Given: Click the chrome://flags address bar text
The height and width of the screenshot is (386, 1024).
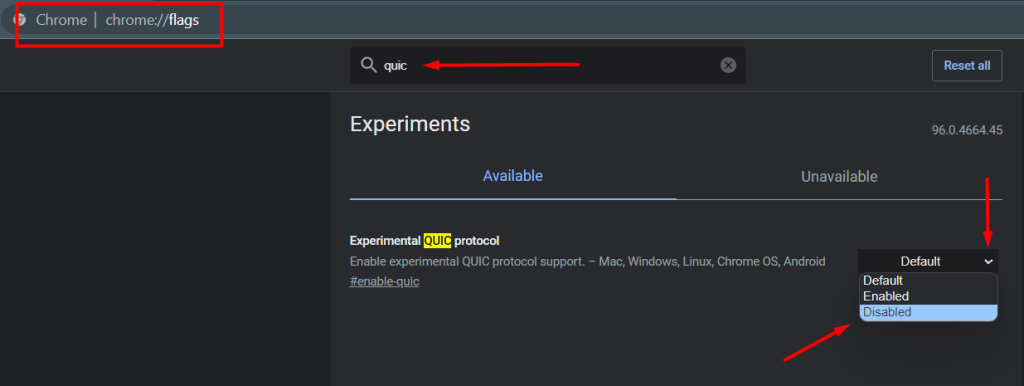Looking at the screenshot, I should [x=152, y=20].
